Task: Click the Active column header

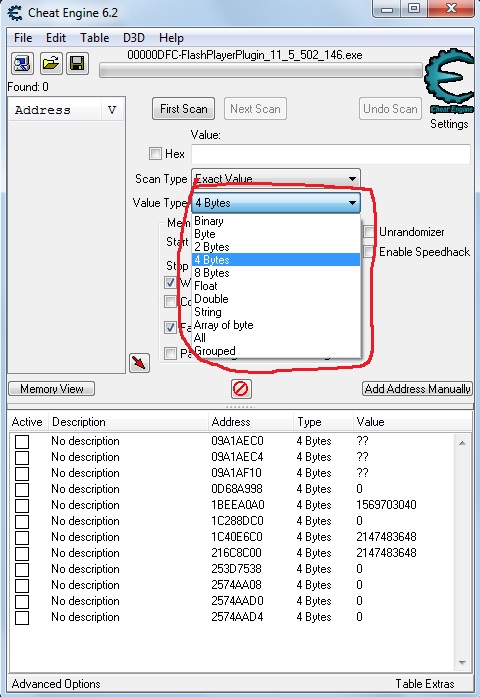Action: [27, 422]
